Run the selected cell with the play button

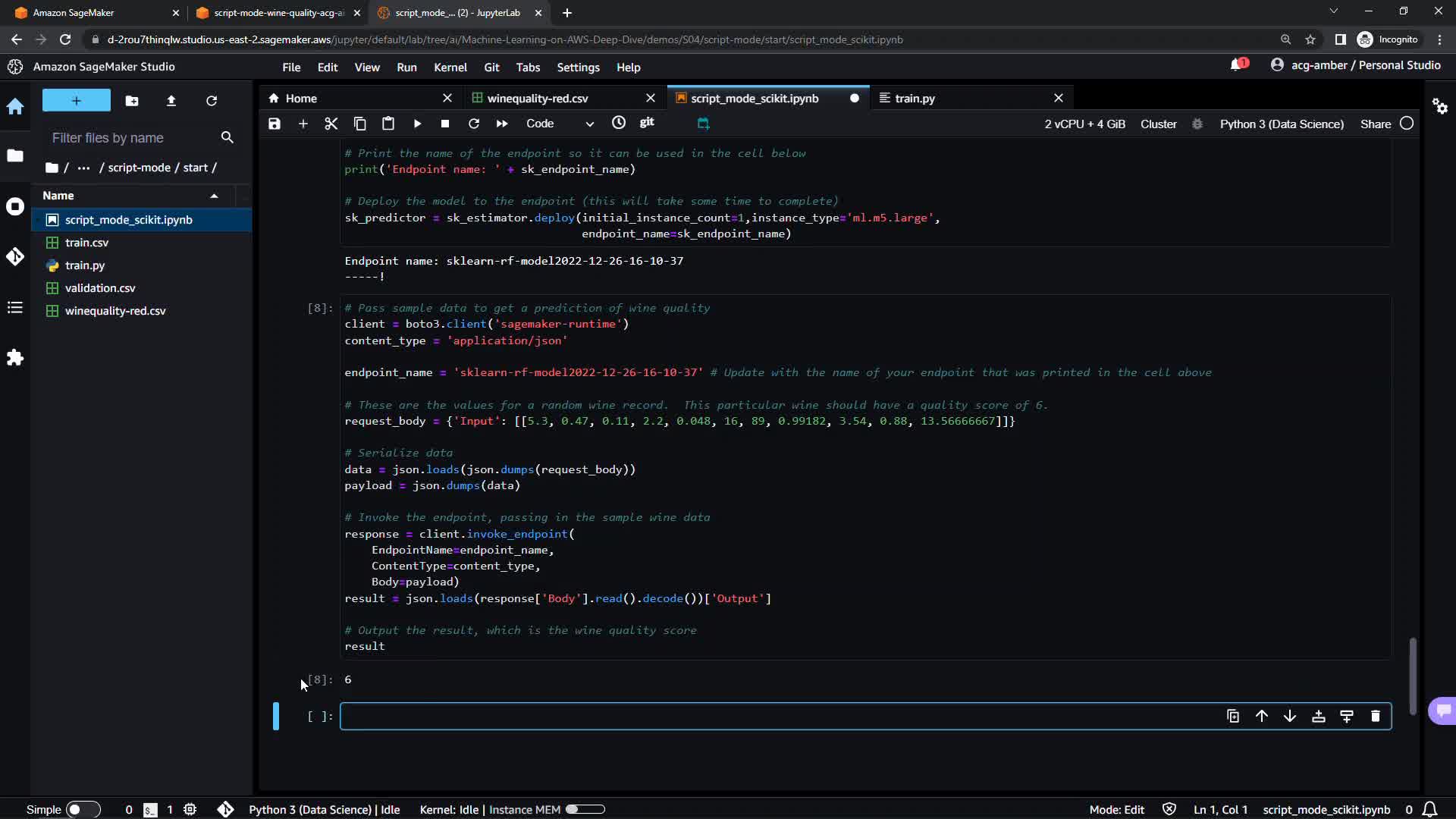tap(417, 124)
